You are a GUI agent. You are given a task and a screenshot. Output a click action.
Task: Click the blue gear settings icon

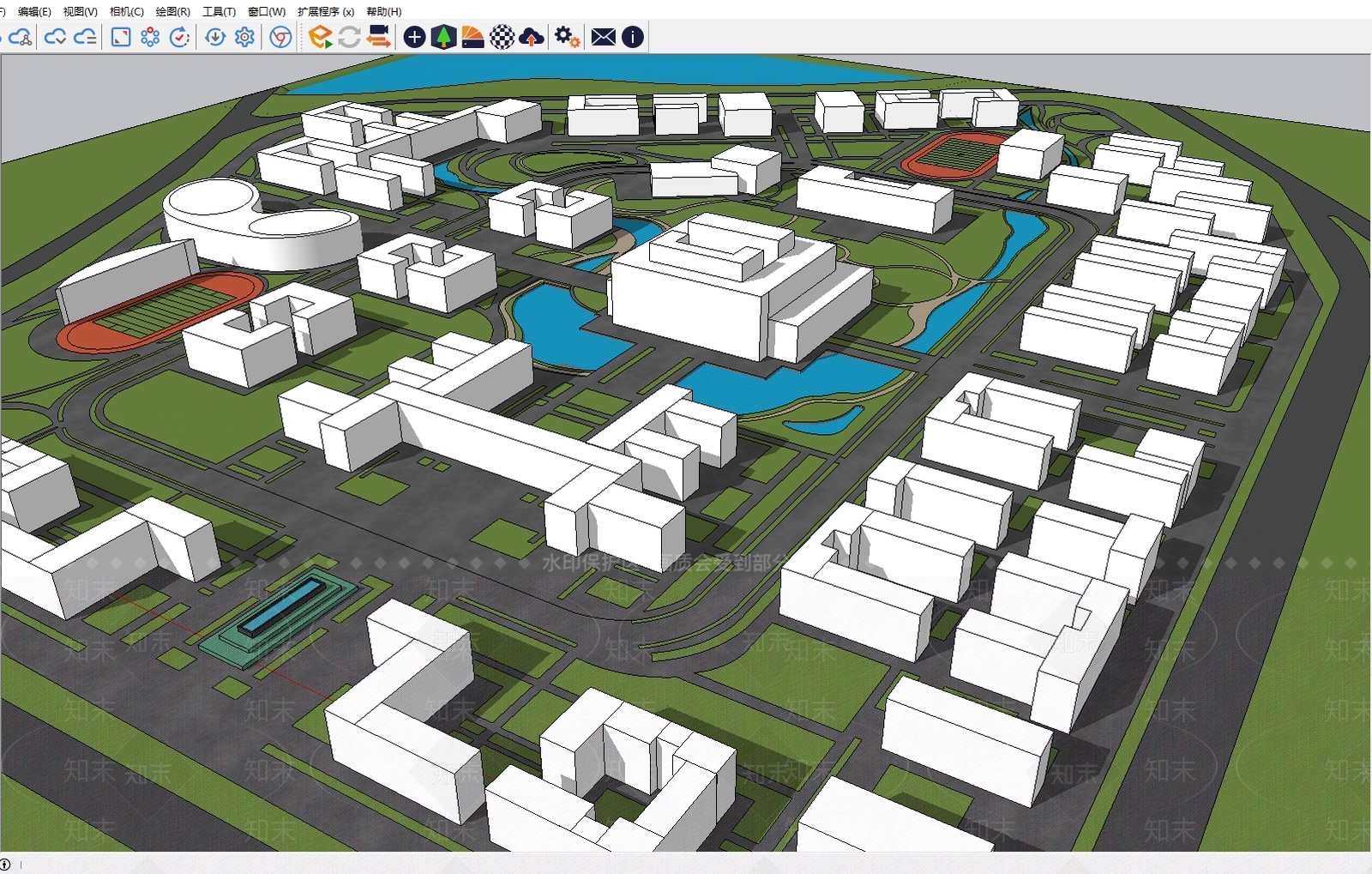[x=244, y=37]
